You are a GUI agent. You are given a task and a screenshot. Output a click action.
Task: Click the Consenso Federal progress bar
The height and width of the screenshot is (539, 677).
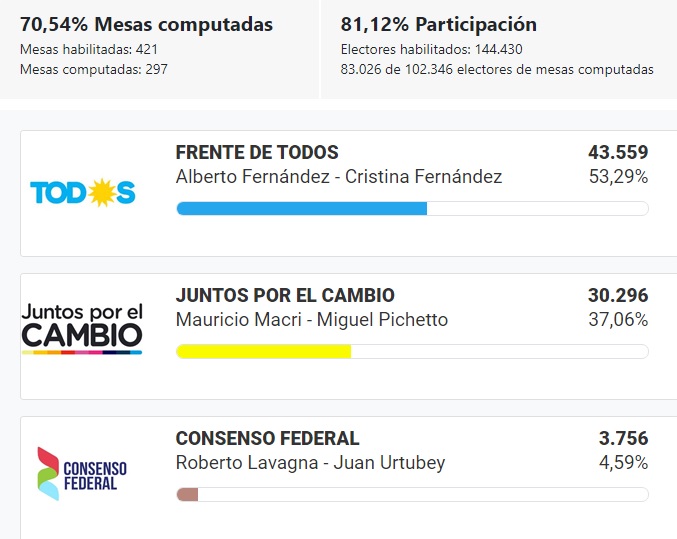(x=188, y=494)
